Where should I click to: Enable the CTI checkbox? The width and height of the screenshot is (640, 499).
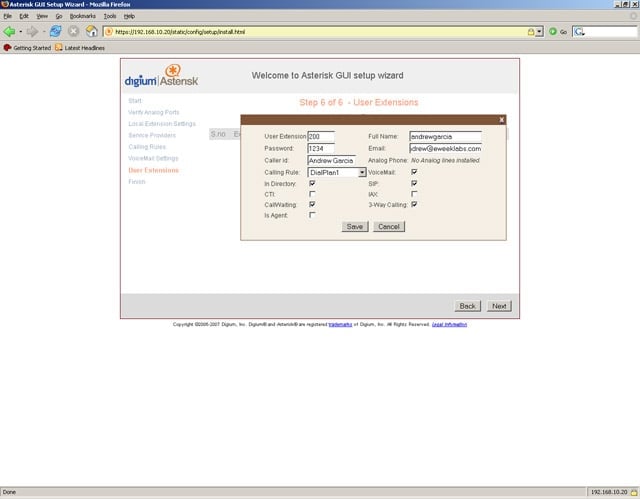(x=312, y=194)
